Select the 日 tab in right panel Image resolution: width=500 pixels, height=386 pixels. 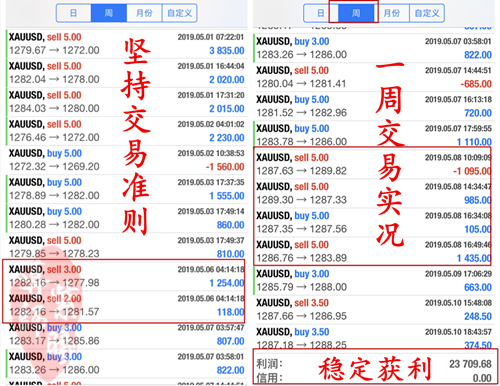tap(321, 13)
